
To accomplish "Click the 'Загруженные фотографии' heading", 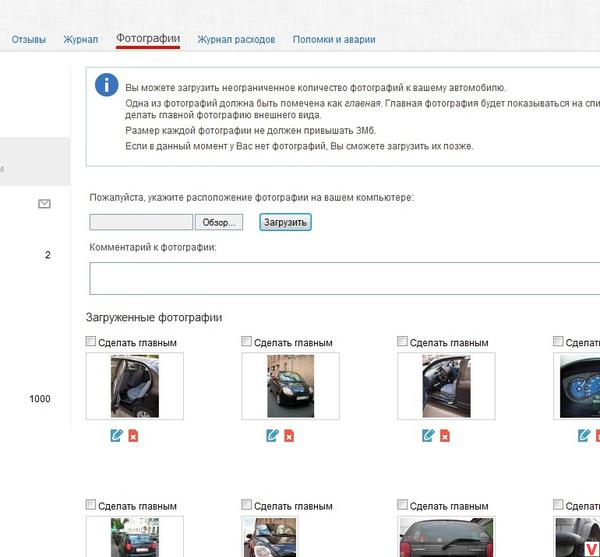I will [154, 318].
